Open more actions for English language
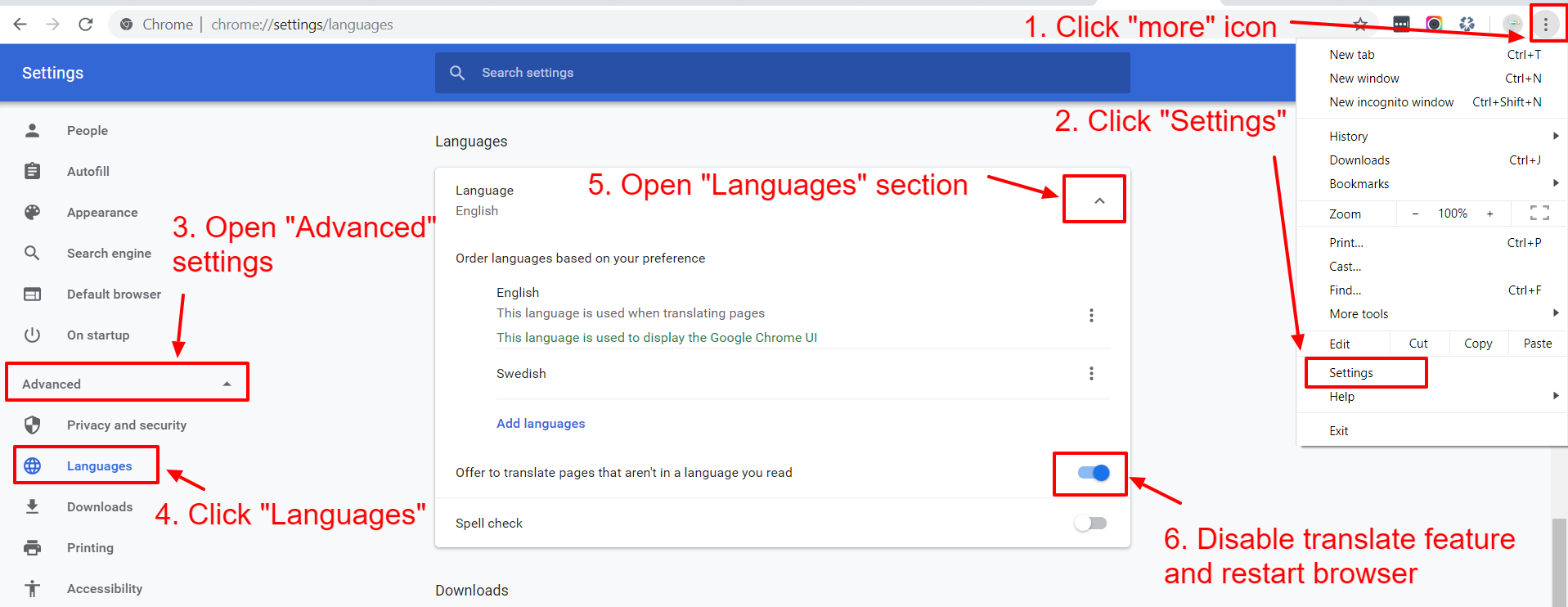This screenshot has height=607, width=1568. [1091, 315]
